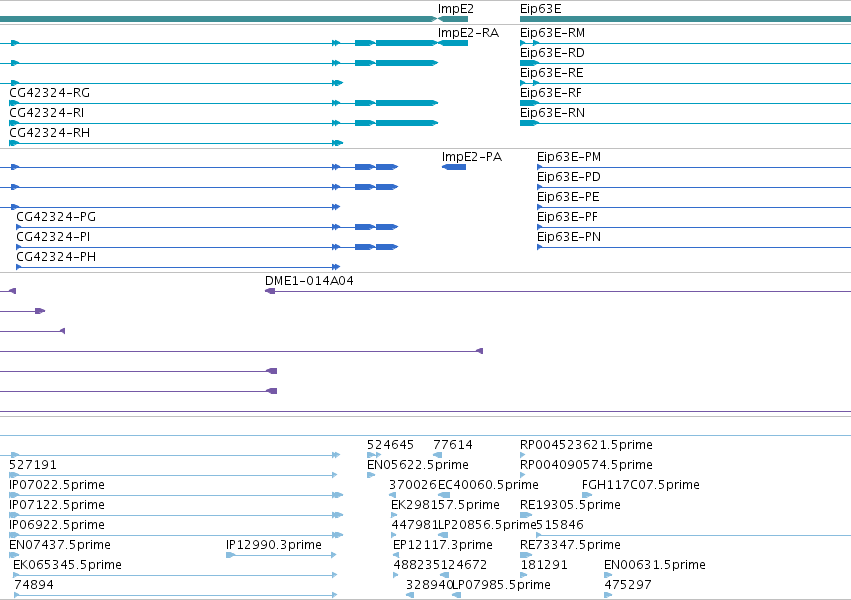This screenshot has height=600, width=851.
Task: Click the IP07122.5prime label
Action: point(57,505)
